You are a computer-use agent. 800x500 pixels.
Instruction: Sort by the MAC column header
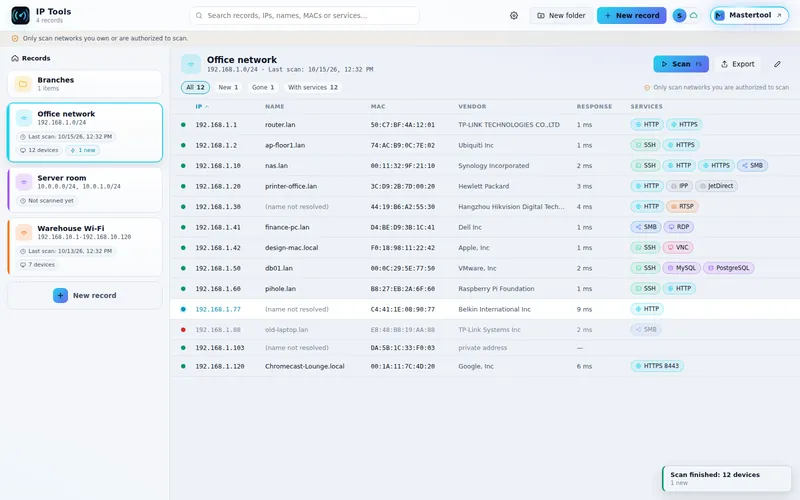(378, 107)
